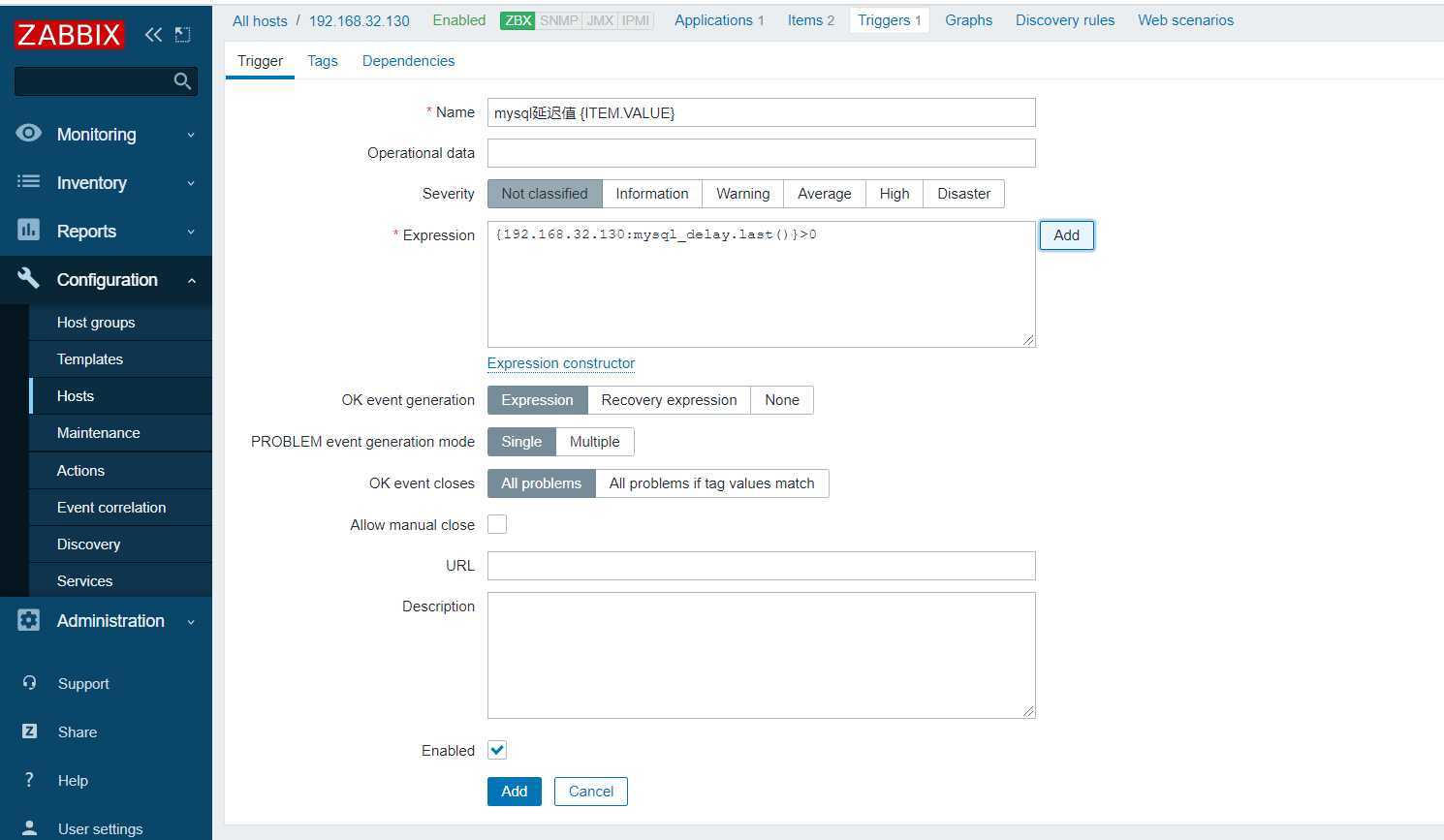Toggle sidebar auto-hide icon beside the collapse arrows
This screenshot has height=840, width=1444.
(182, 35)
